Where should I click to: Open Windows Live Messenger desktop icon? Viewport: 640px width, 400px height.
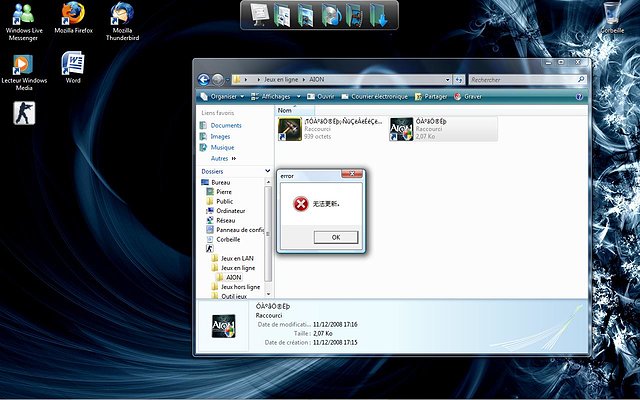pyautogui.click(x=23, y=14)
